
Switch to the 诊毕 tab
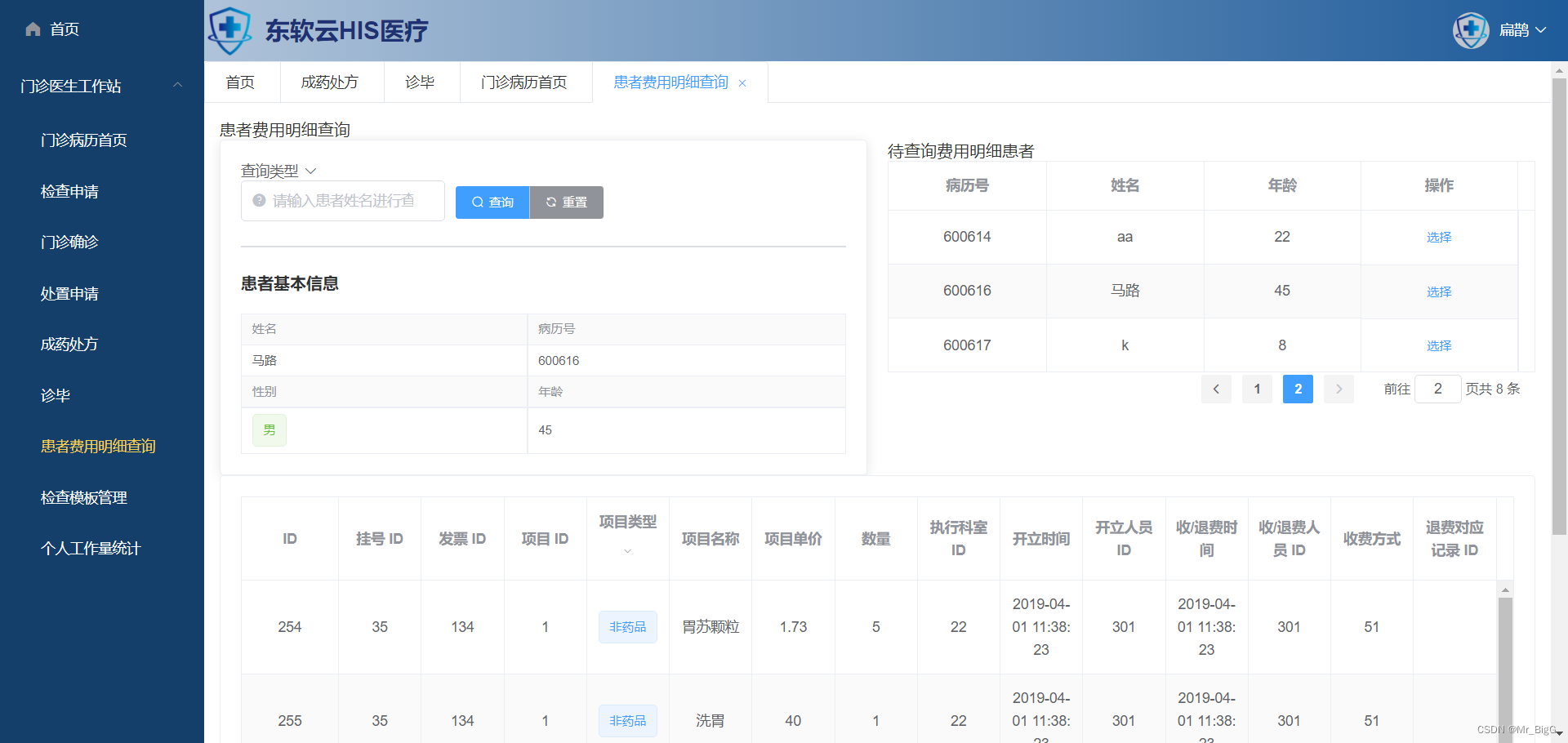pyautogui.click(x=420, y=82)
